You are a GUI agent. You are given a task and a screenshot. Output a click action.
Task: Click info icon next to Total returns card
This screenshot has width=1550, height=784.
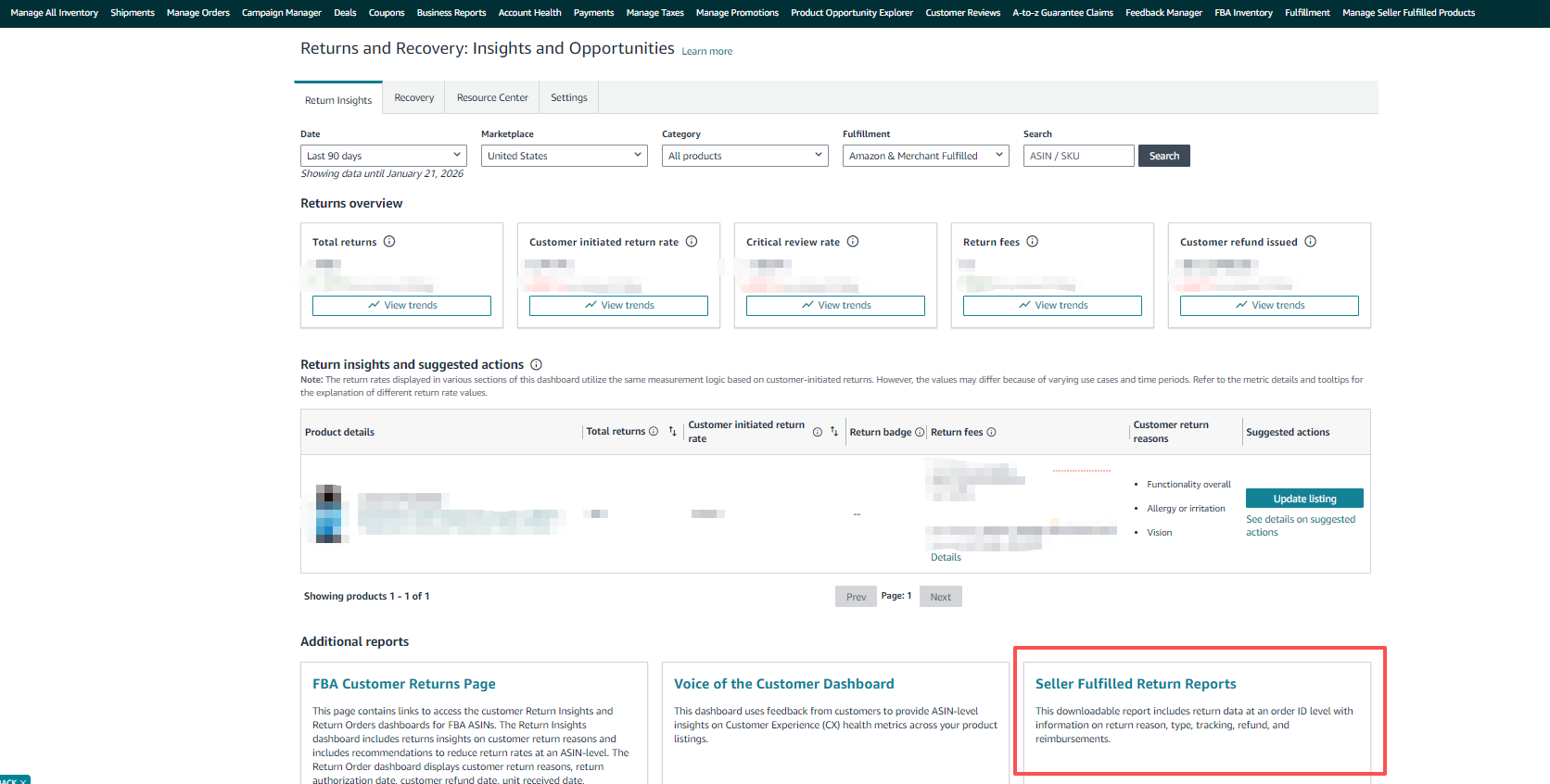tap(389, 242)
